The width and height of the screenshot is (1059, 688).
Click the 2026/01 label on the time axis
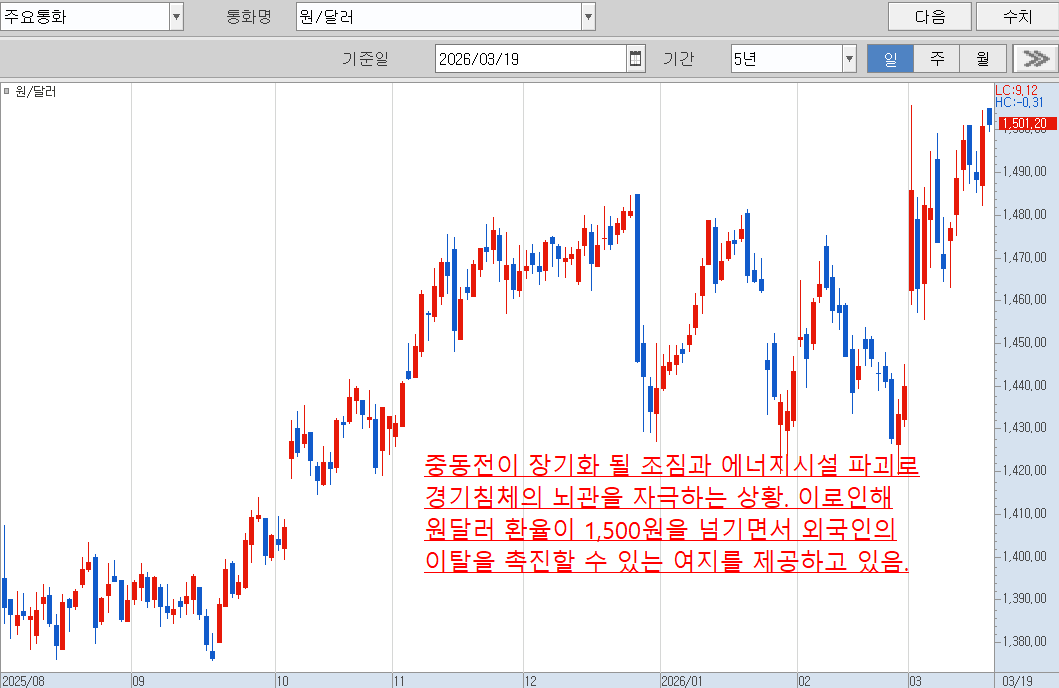click(682, 680)
